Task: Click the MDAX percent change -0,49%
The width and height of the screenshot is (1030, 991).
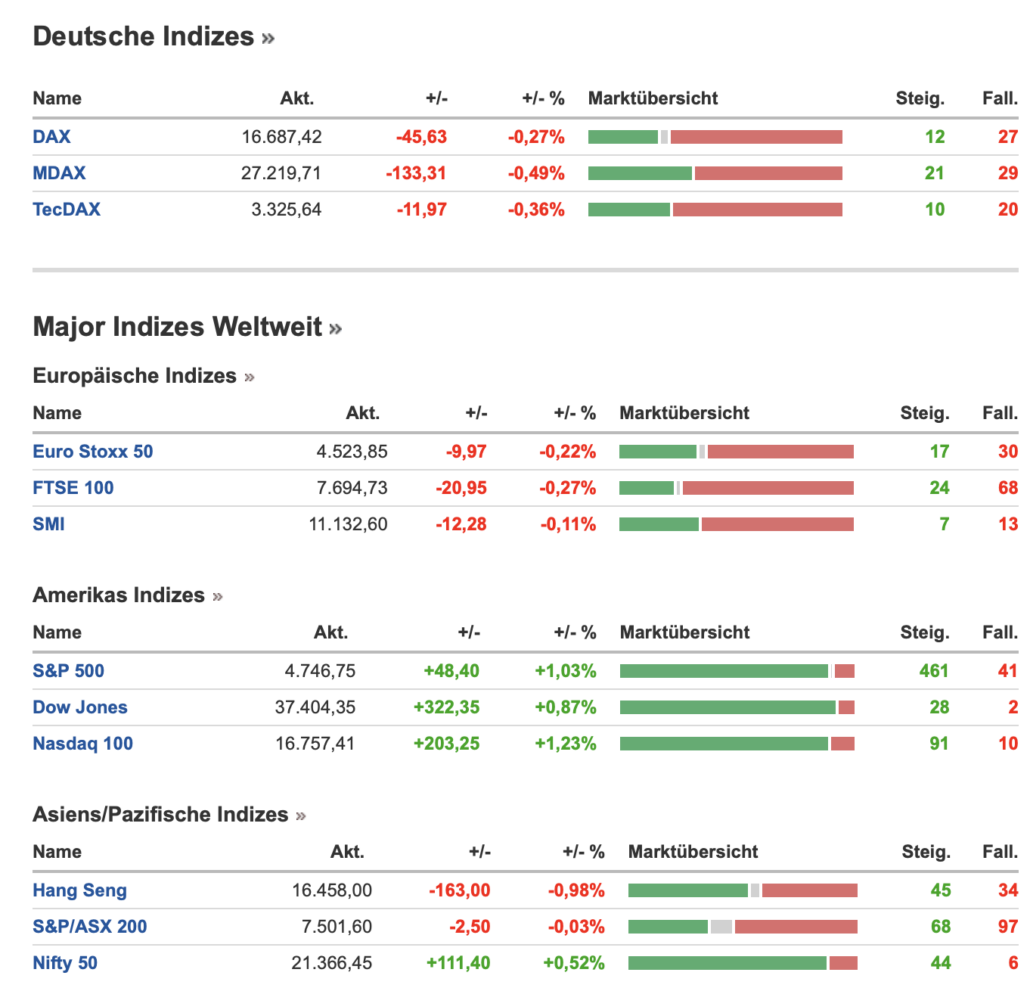Action: click(536, 173)
